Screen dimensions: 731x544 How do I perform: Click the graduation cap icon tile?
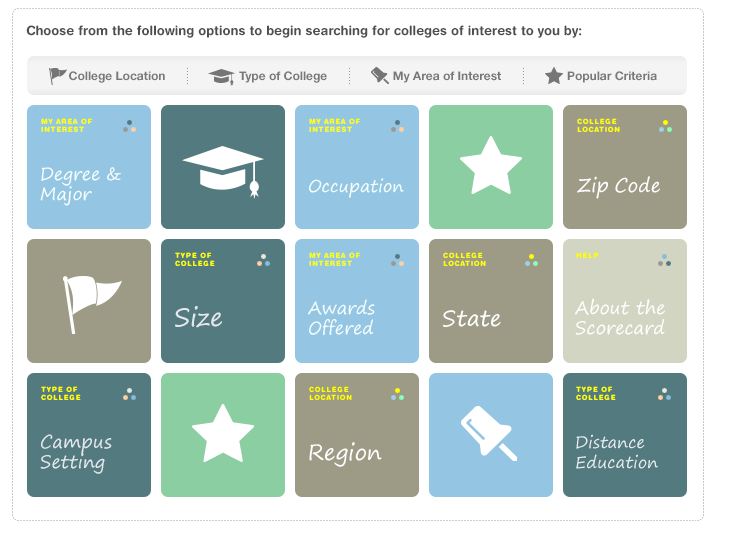(223, 167)
